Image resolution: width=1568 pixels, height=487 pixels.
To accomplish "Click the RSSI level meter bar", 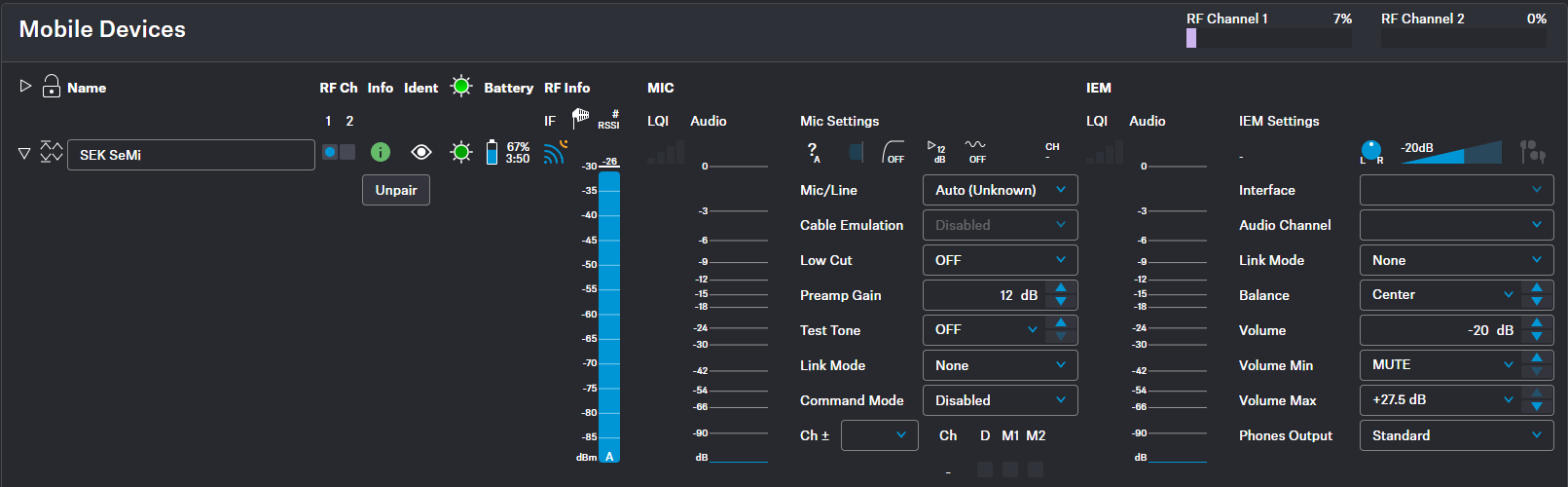I will pos(609,317).
